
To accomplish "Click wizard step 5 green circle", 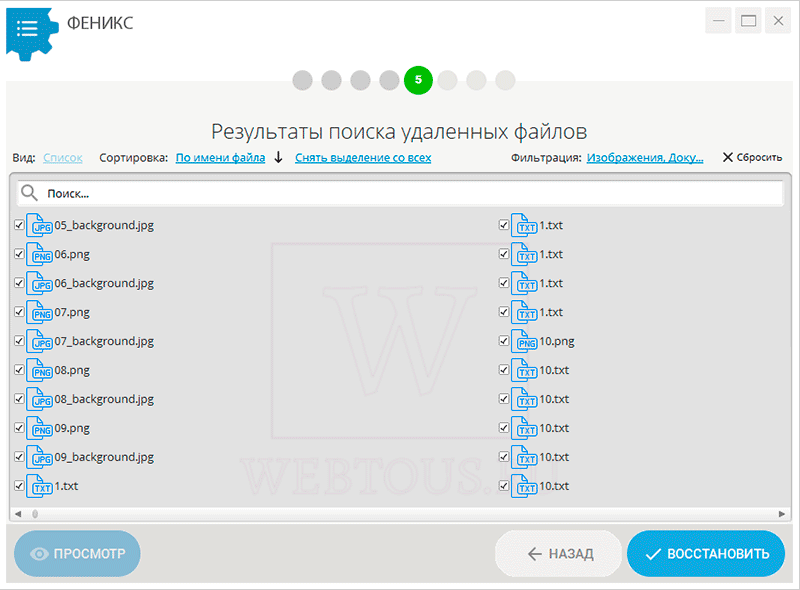I will click(x=418, y=80).
